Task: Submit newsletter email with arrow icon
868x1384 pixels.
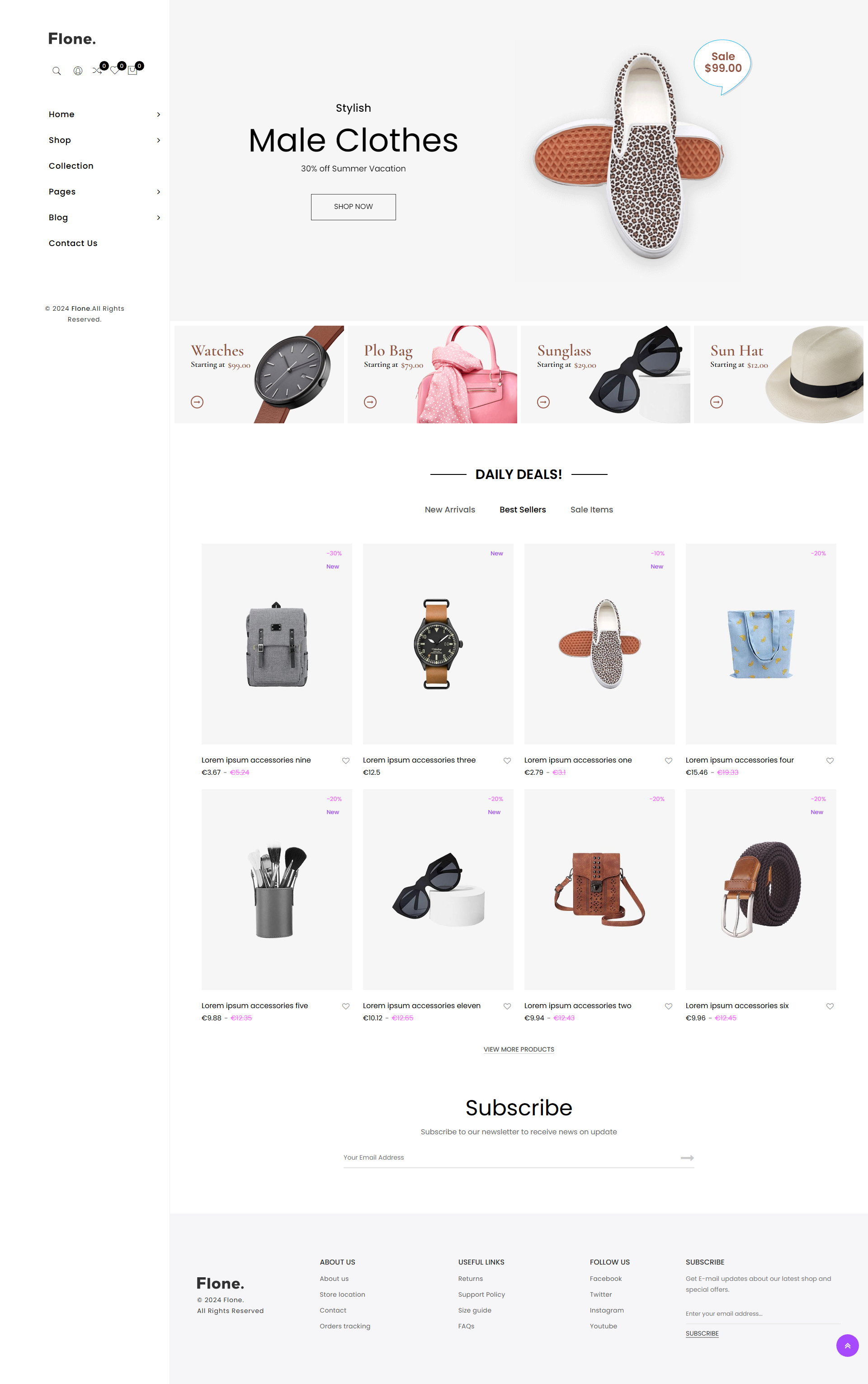Action: 687,1158
